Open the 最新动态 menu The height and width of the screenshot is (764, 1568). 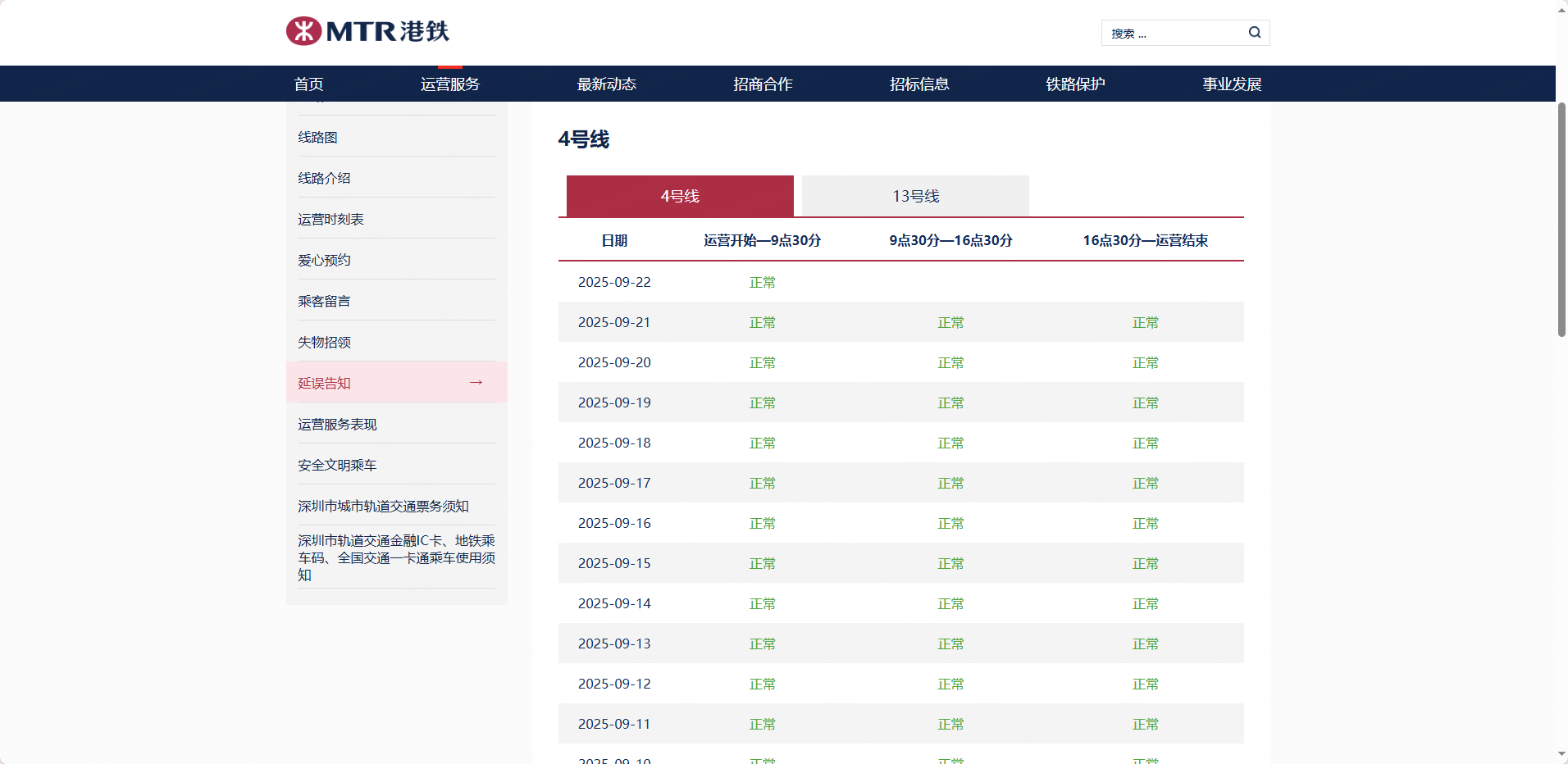pyautogui.click(x=606, y=83)
